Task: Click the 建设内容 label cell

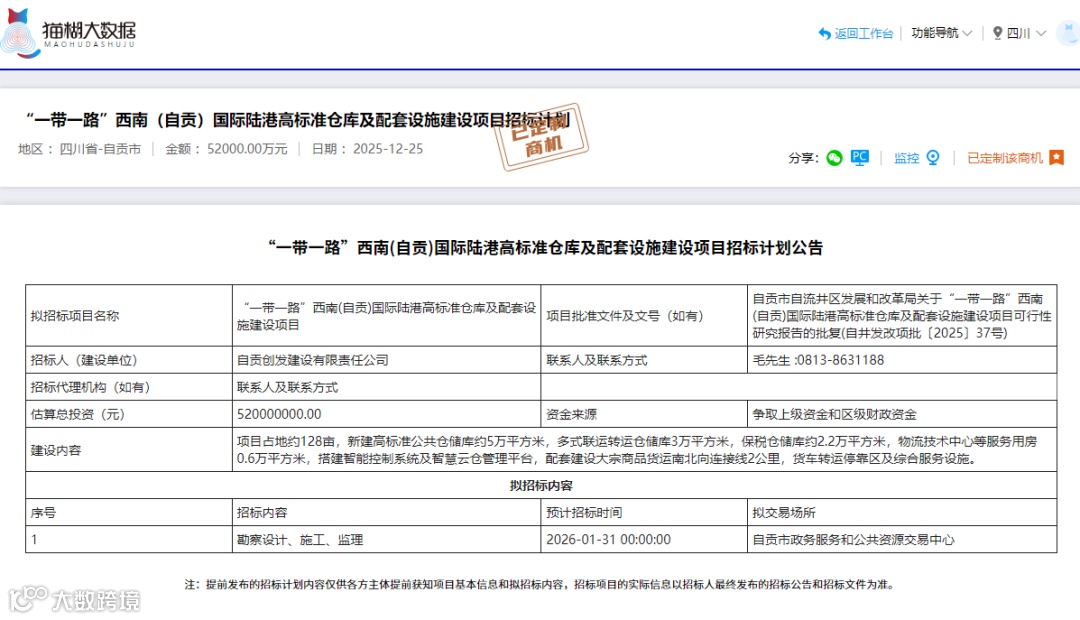Action: [x=129, y=450]
